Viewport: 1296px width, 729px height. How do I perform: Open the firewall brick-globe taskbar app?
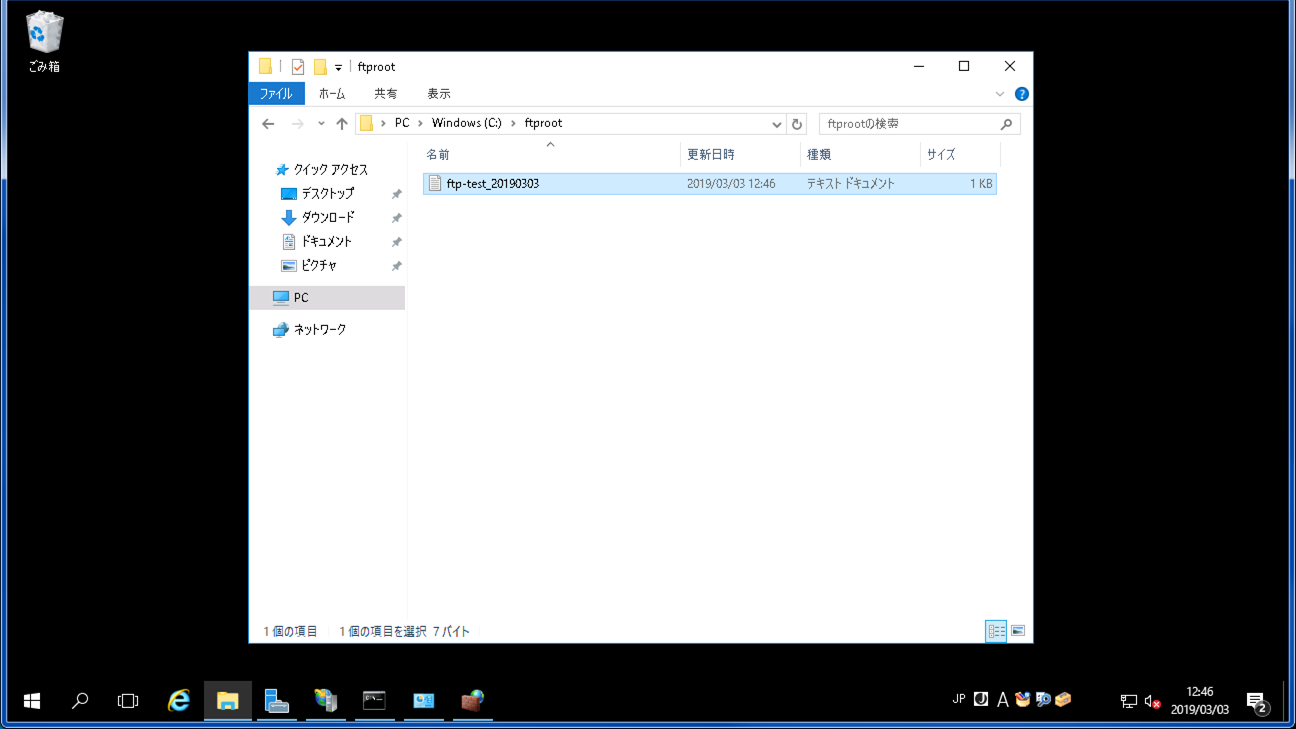(472, 701)
